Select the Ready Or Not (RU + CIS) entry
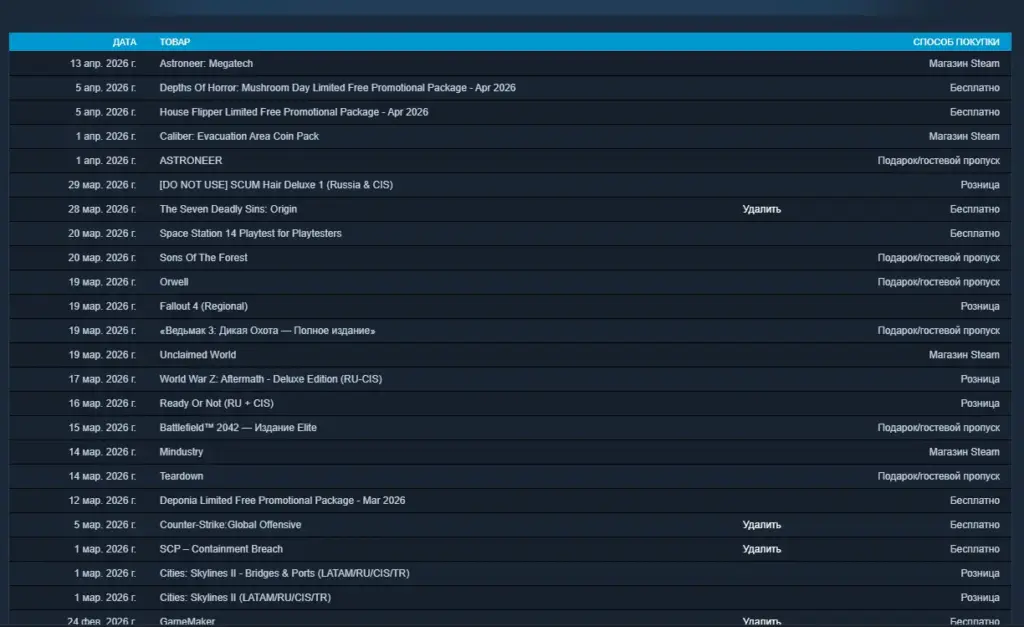Screen dimensions: 1024x627 point(216,403)
